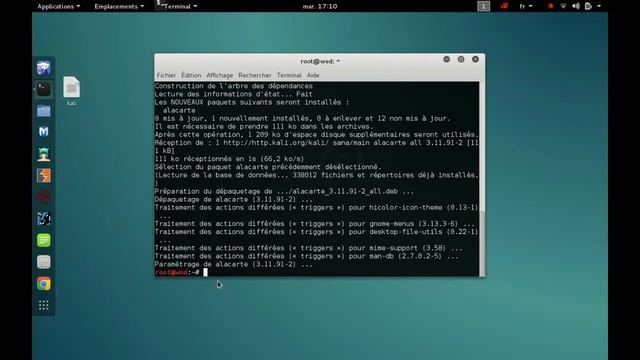The image size is (640, 360).
Task: Click the Terminal icon in the dock
Action: [x=44, y=89]
